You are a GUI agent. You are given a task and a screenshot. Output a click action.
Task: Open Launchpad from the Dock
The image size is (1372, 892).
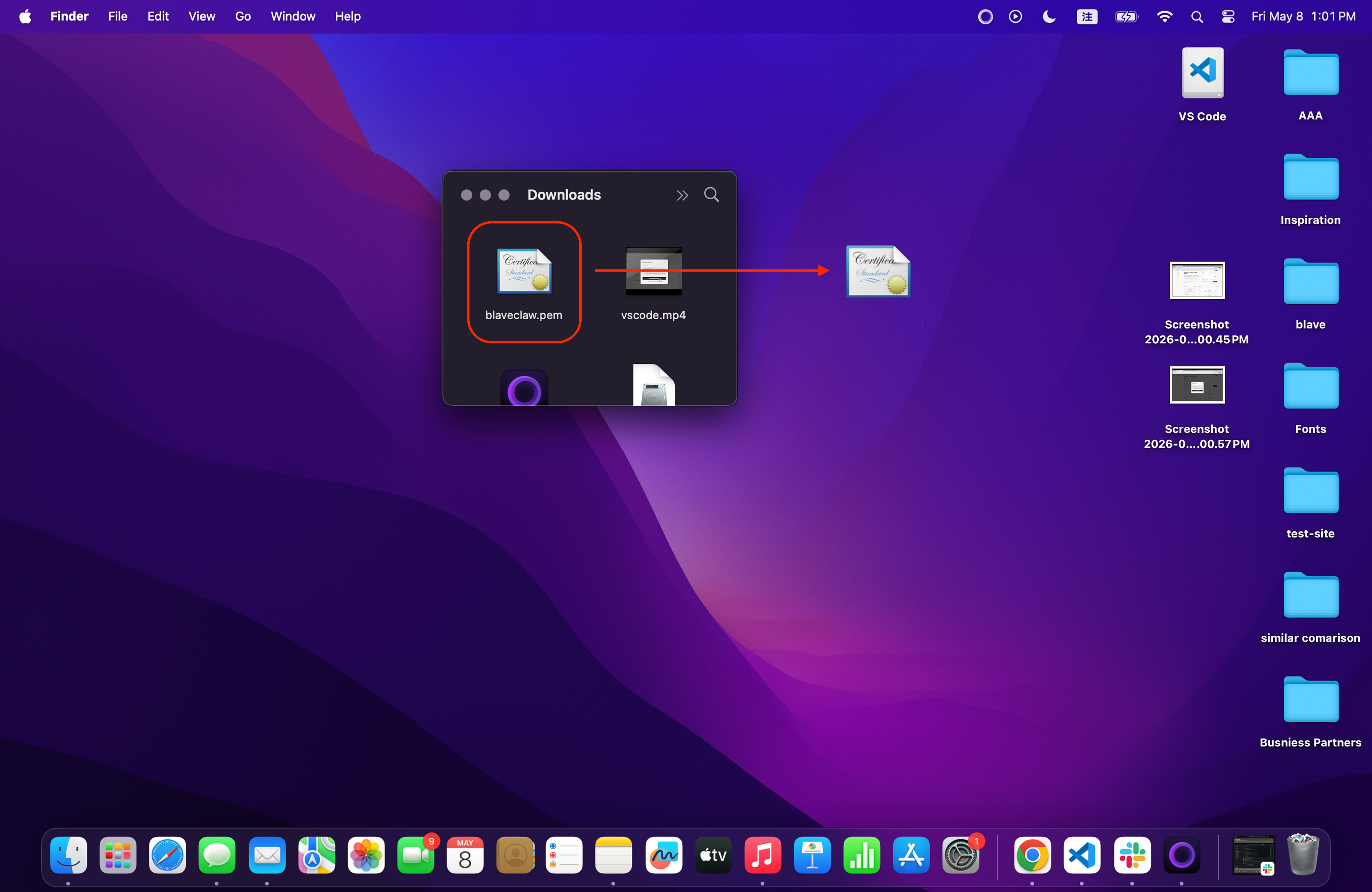click(118, 855)
